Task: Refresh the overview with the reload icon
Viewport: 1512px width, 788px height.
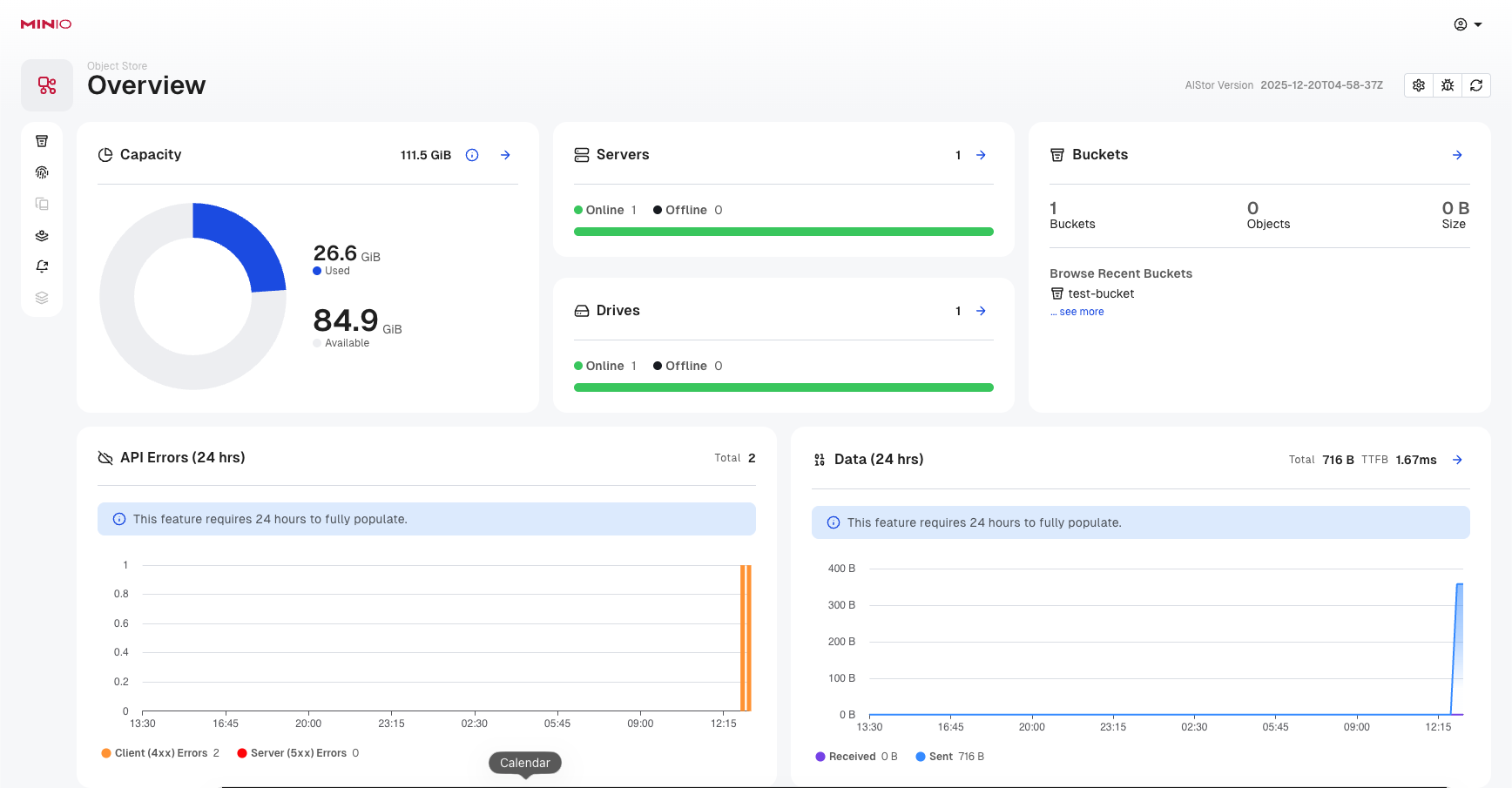Action: click(x=1476, y=85)
